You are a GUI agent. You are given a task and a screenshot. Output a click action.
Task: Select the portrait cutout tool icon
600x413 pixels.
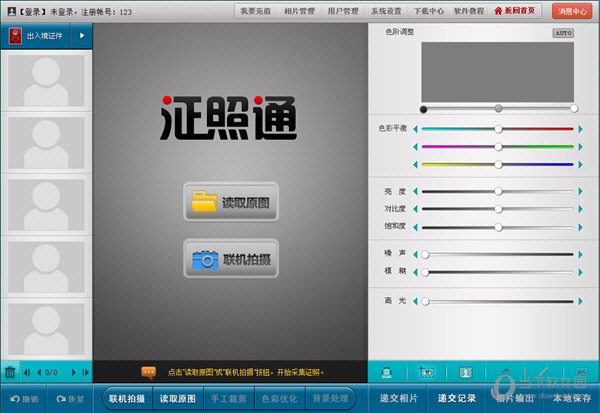pyautogui.click(x=465, y=372)
